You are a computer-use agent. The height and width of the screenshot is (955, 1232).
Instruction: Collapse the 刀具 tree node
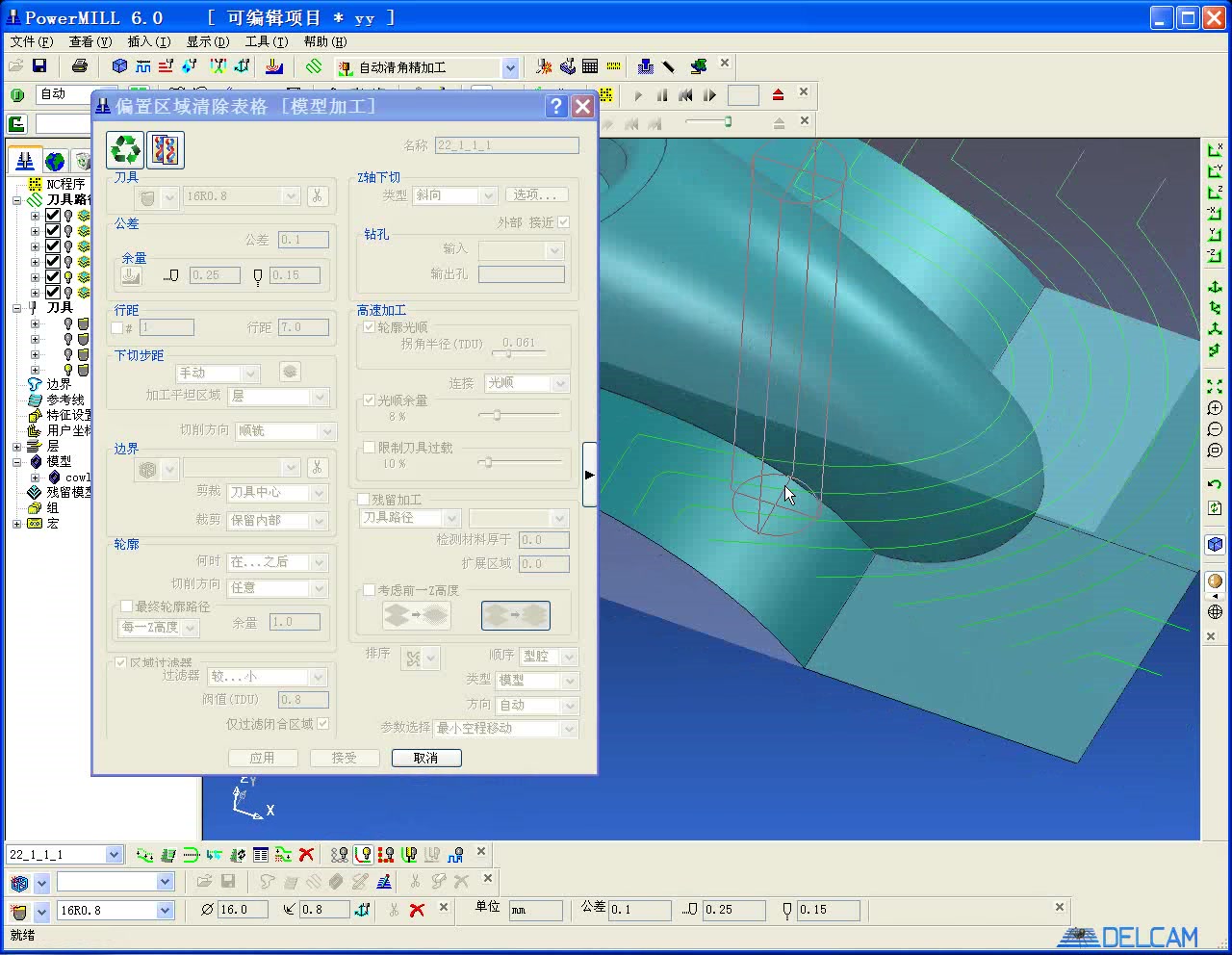(16, 308)
